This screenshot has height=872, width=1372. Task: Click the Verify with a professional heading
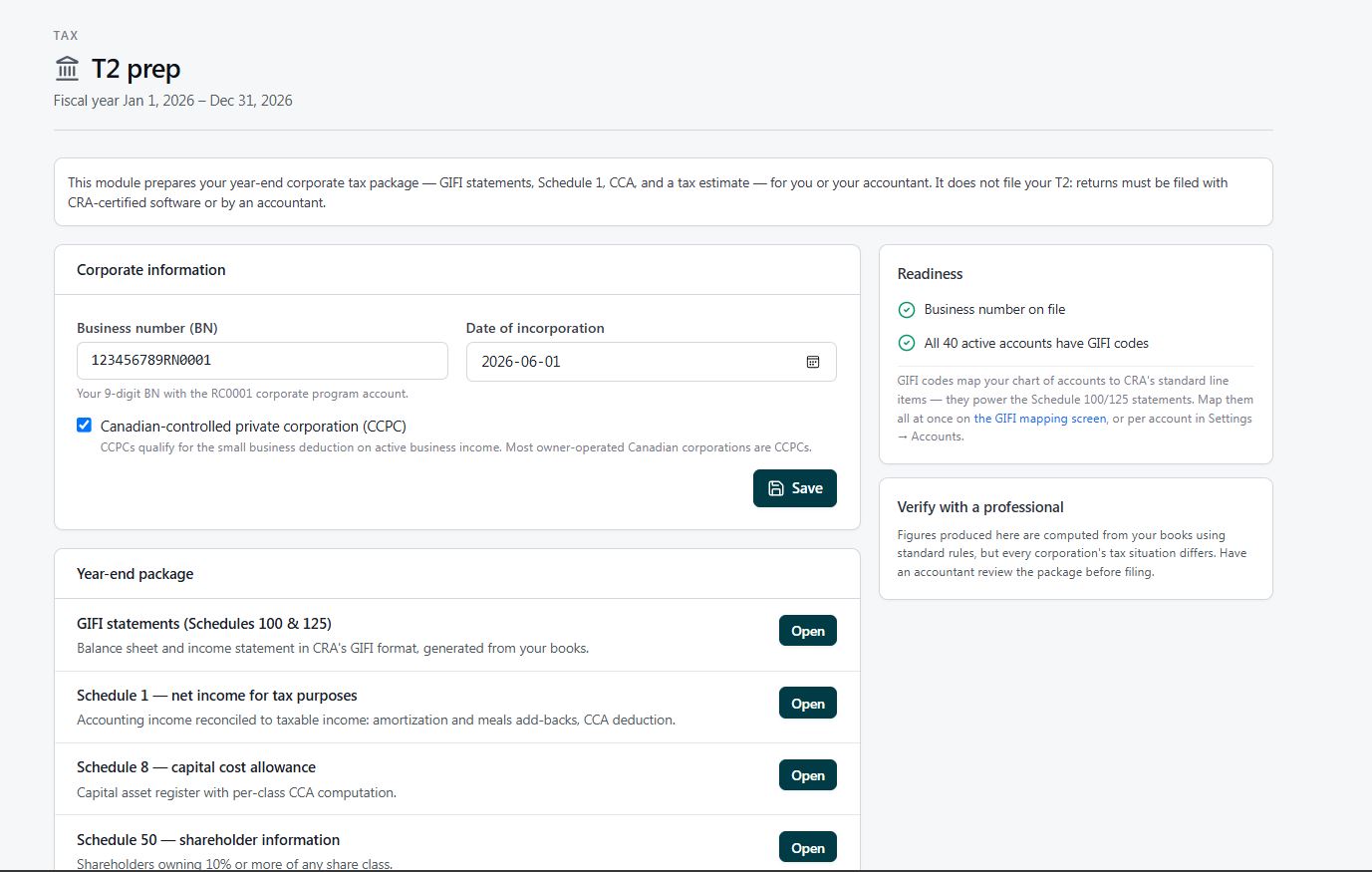980,507
